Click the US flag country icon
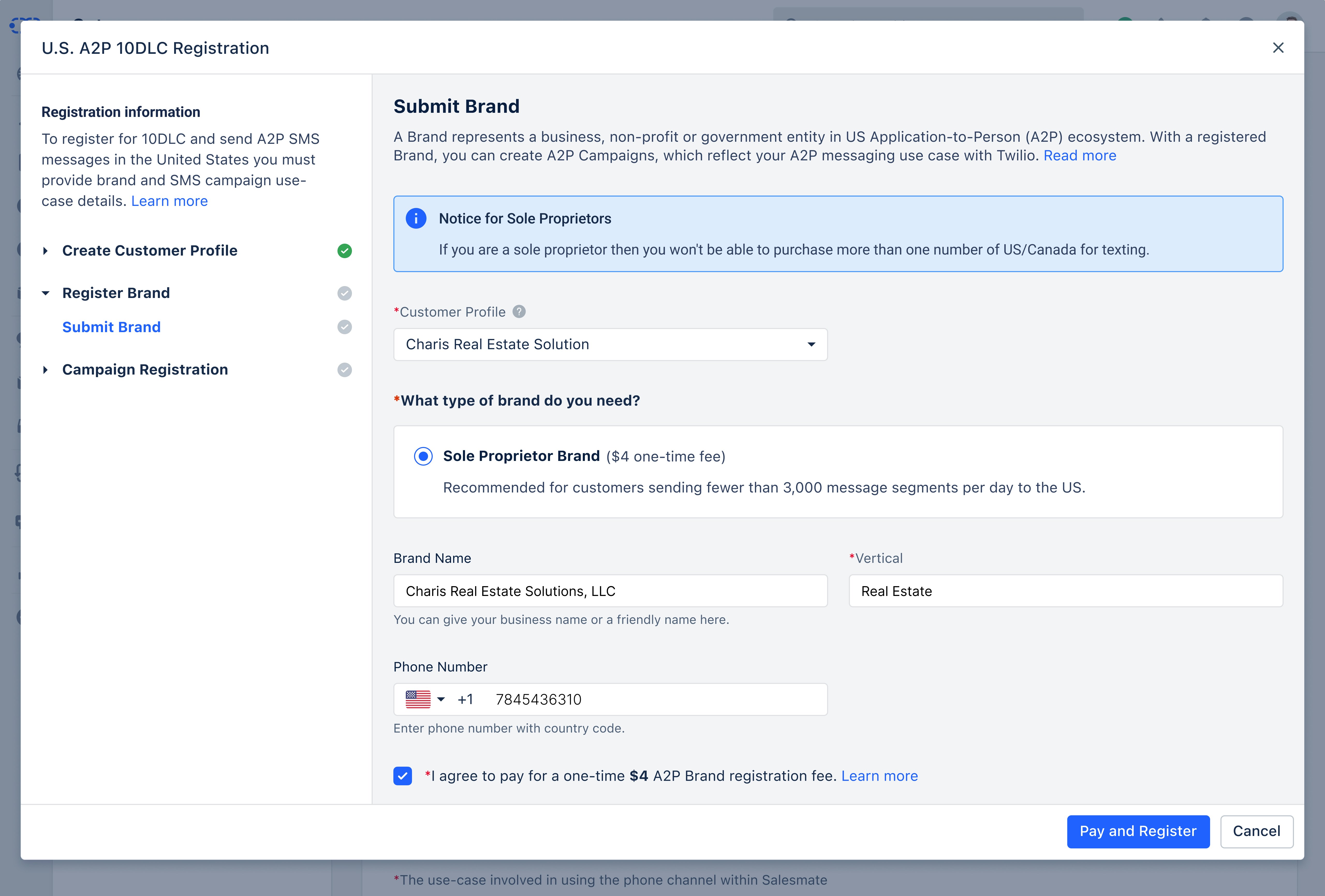This screenshot has height=896, width=1325. coord(418,699)
